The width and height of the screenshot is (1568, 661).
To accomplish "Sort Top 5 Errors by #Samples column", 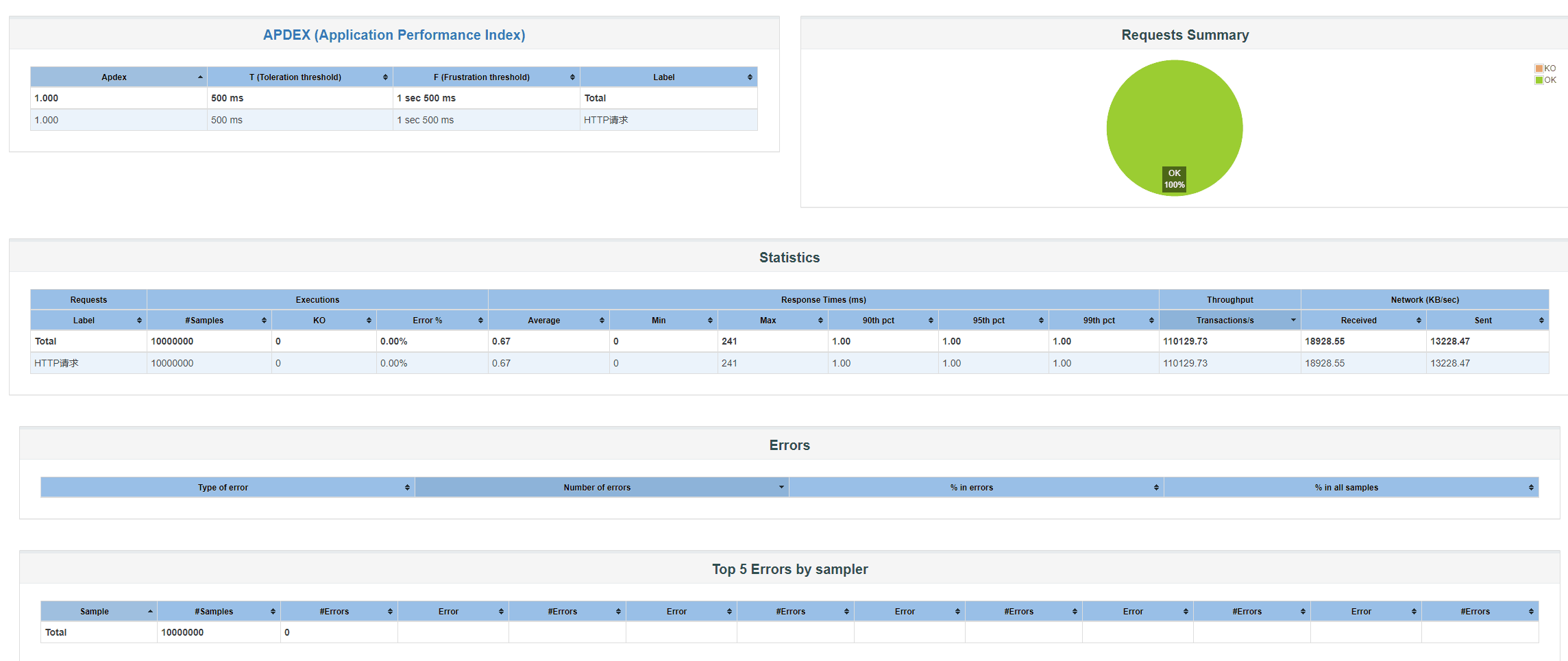I will coord(219,611).
